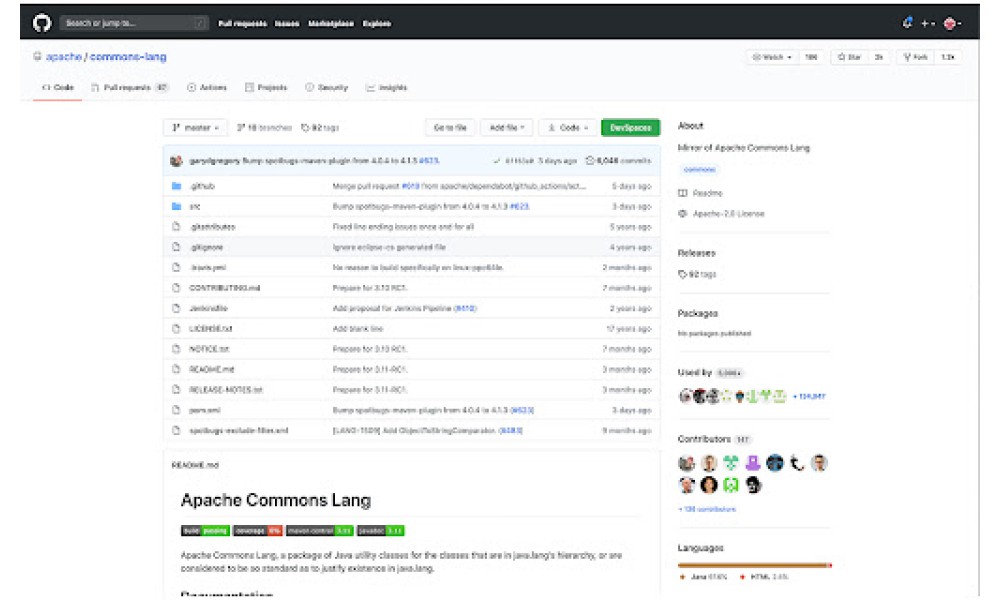The image size is (1000, 600).
Task: Open the notifications bell
Action: (x=908, y=23)
